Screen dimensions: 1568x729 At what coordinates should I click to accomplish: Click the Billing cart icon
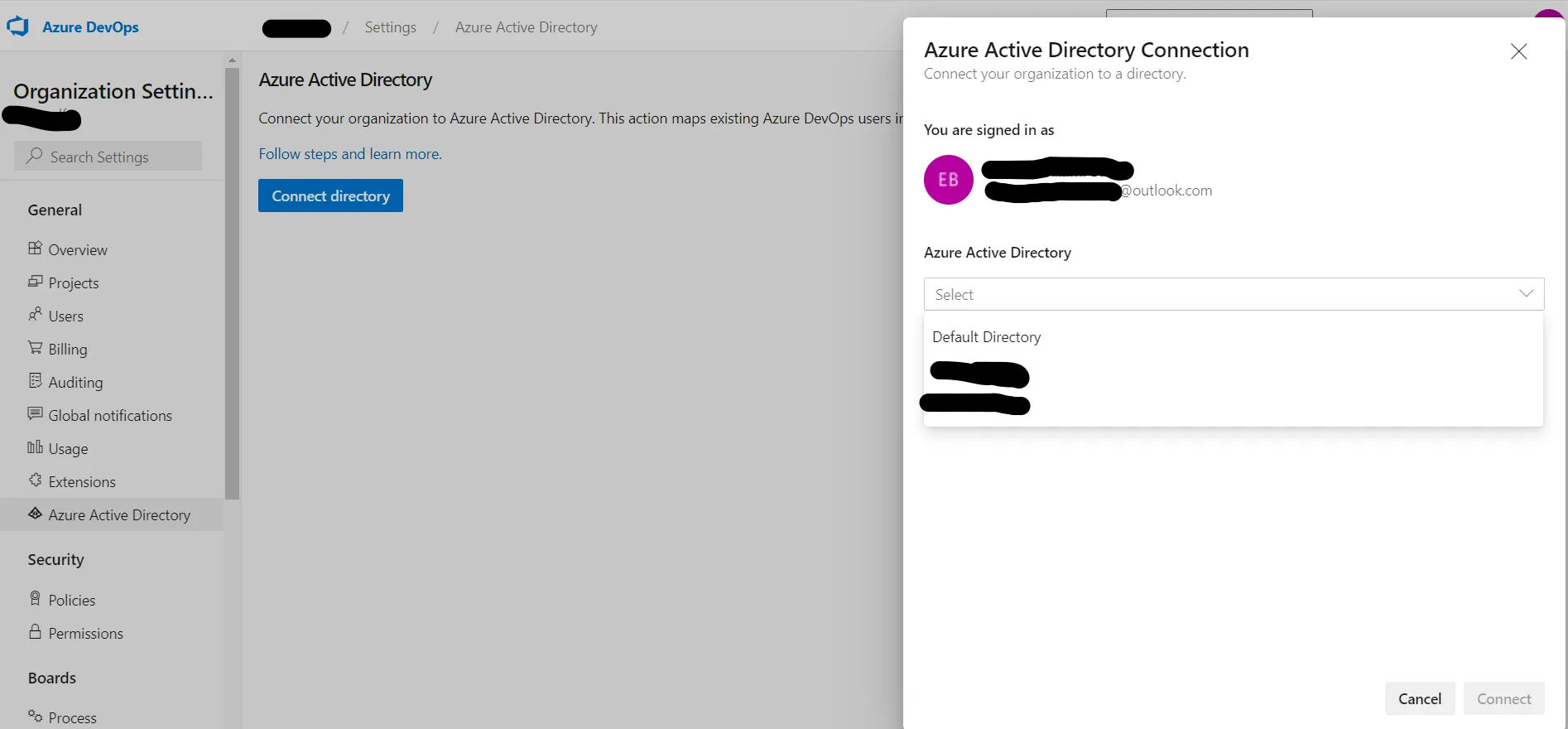[x=35, y=348]
